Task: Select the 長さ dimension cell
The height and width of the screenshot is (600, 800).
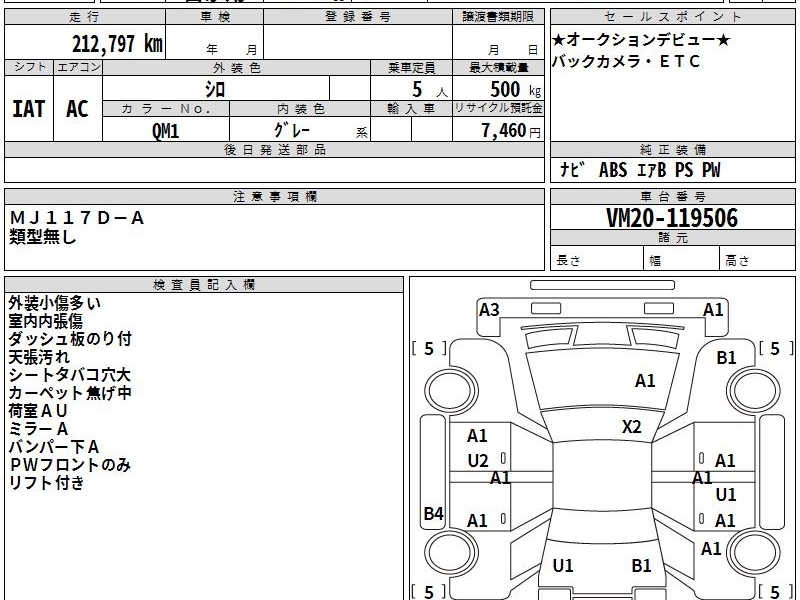Action: 597,258
